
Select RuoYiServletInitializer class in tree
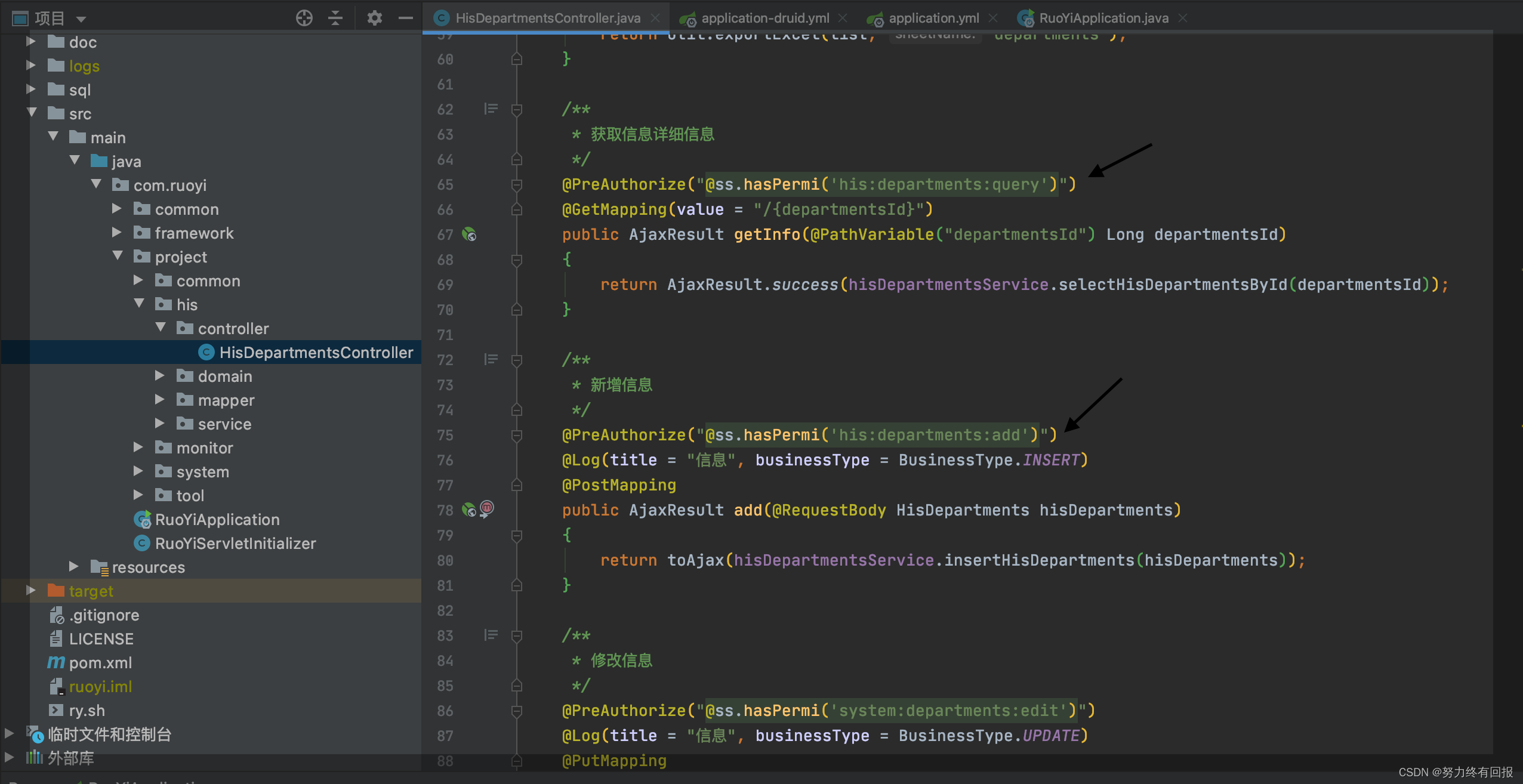[235, 544]
